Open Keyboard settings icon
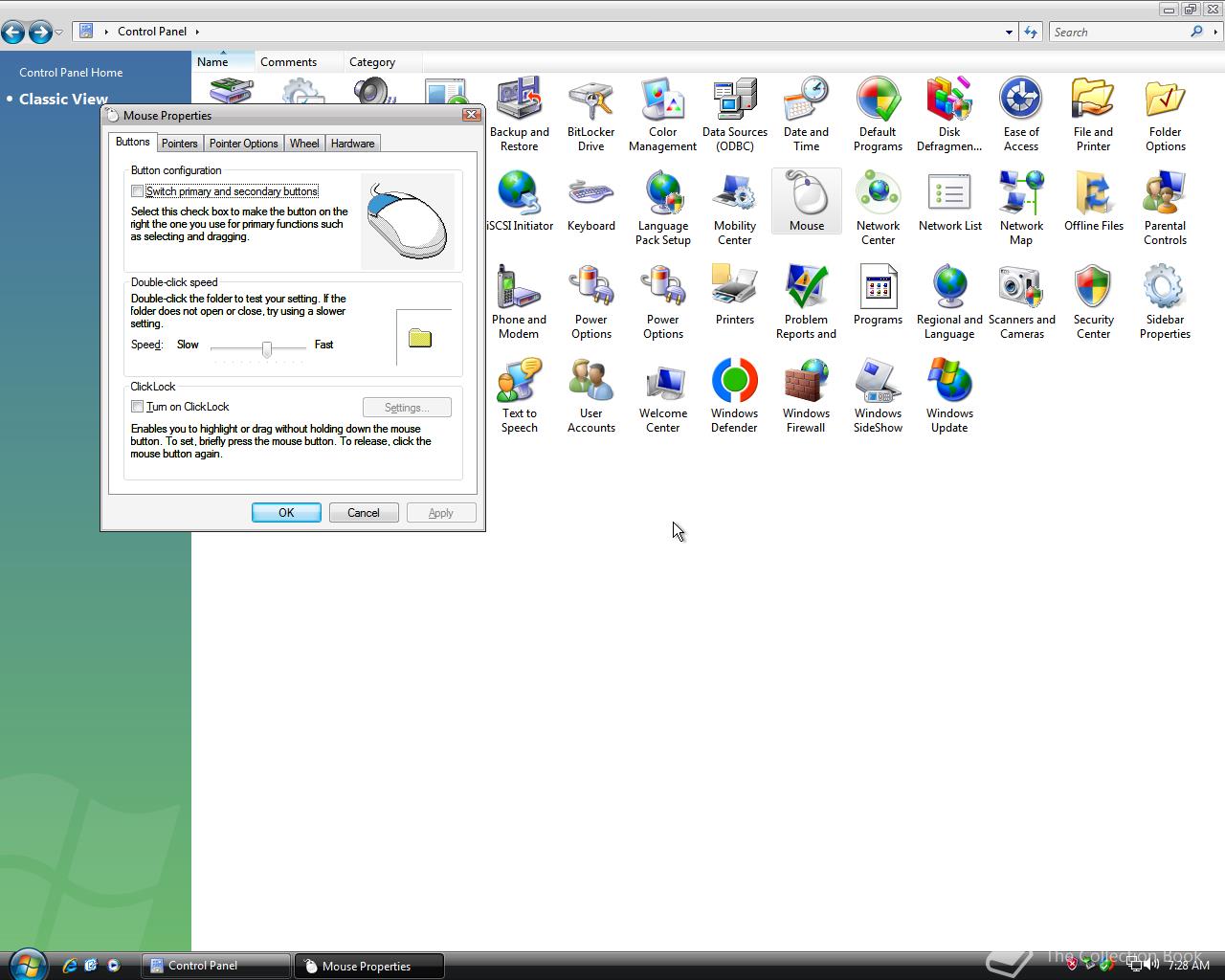Image resolution: width=1225 pixels, height=980 pixels. click(590, 201)
